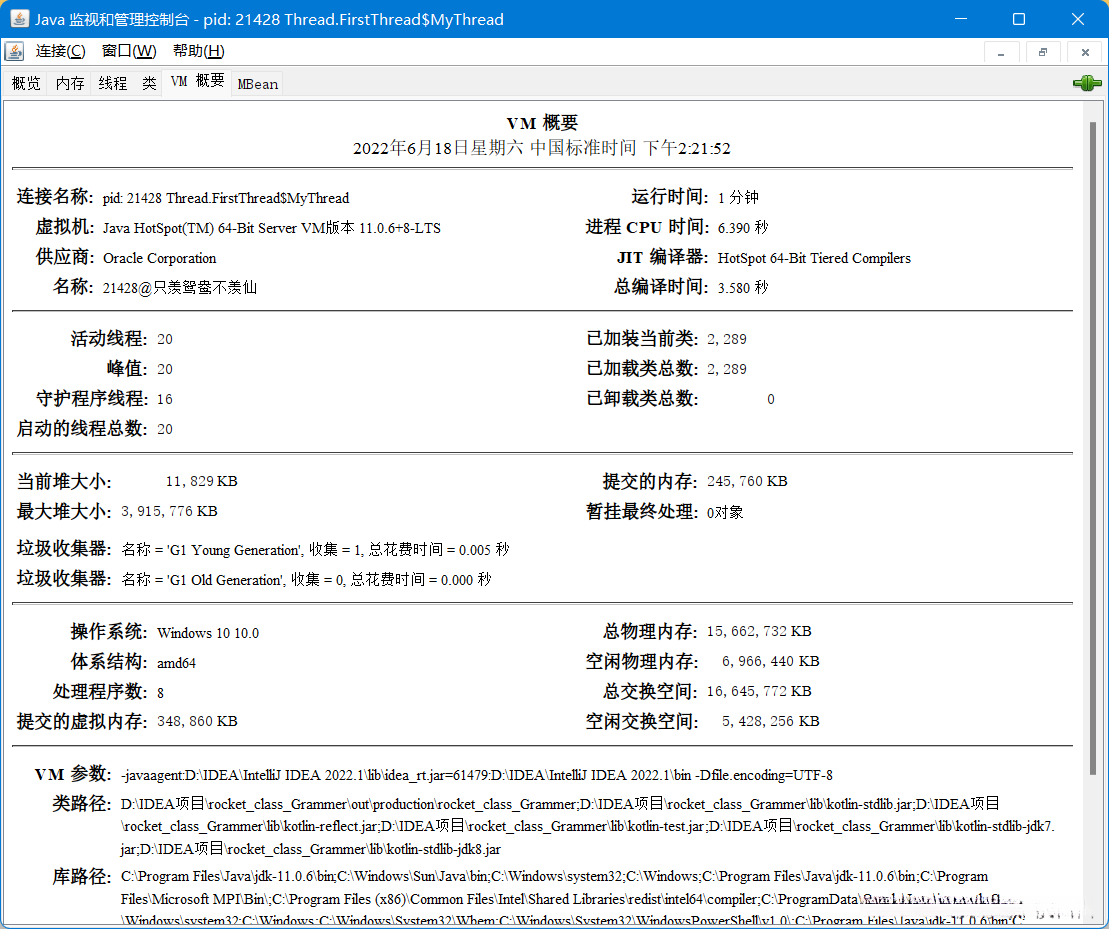This screenshot has width=1109, height=929.
Task: Switch to the 概览 tab
Action: (26, 83)
